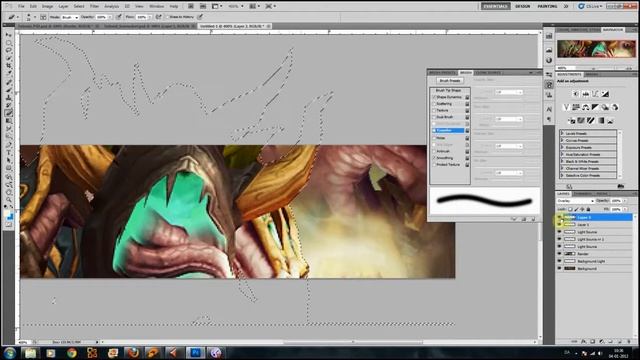Click the Navigator preview thumbnail

[x=596, y=49]
